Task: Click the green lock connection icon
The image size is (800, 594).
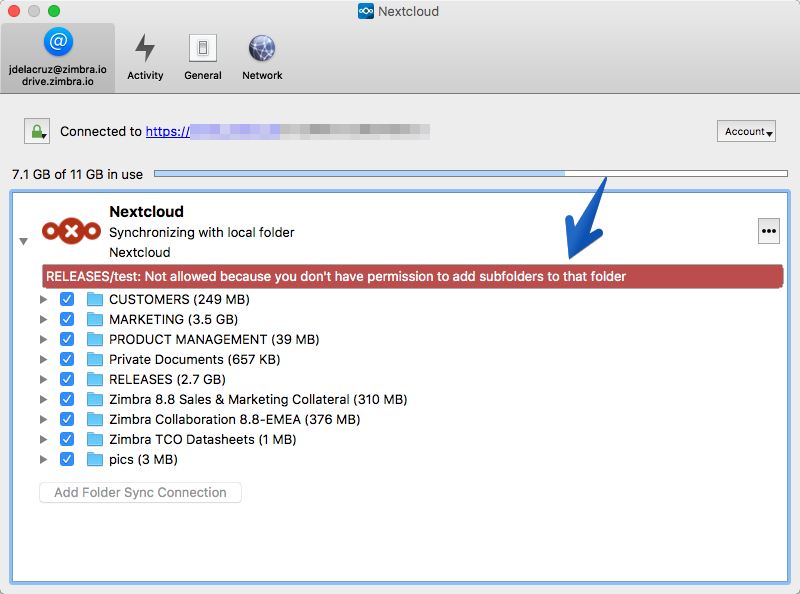Action: pyautogui.click(x=37, y=131)
